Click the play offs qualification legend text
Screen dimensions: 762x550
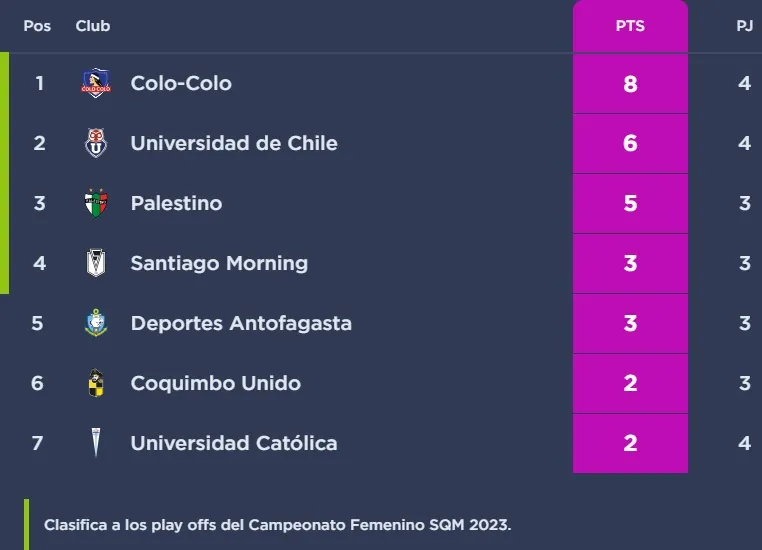point(278,525)
